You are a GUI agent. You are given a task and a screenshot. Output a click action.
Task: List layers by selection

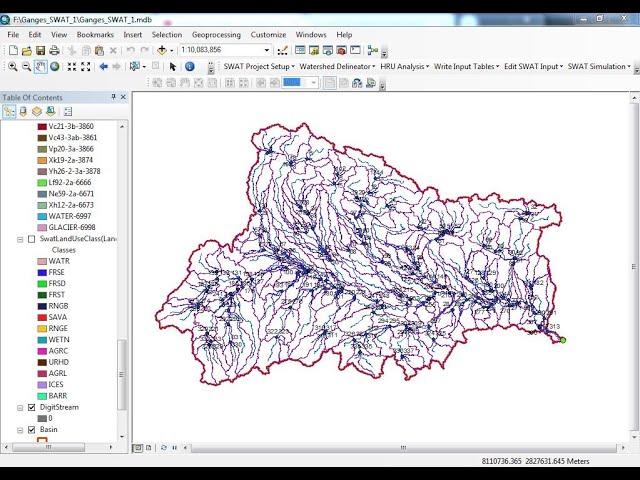pyautogui.click(x=51, y=111)
